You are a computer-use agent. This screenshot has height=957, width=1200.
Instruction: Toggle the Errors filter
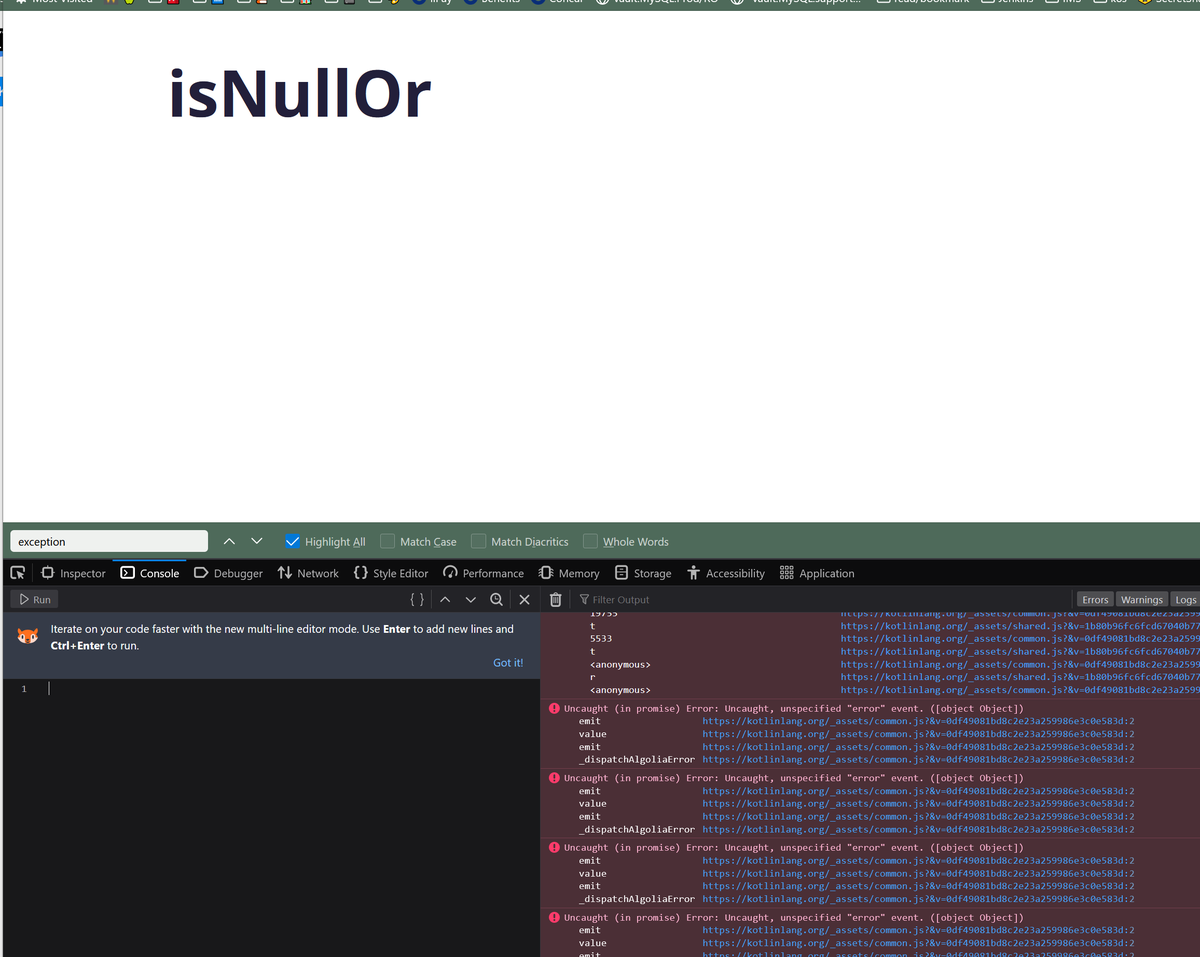1095,599
